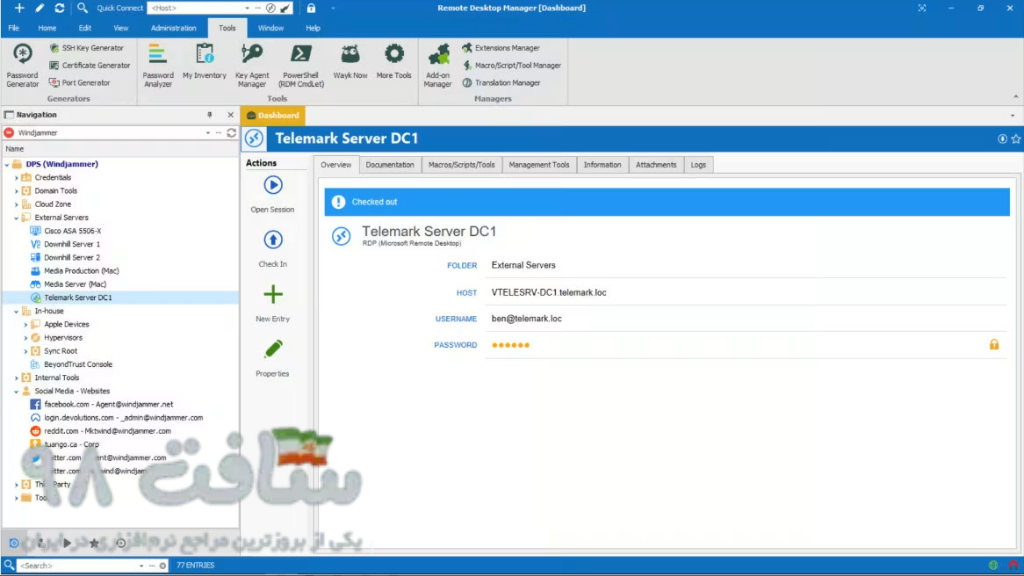Click the refresh icon in title bar
Viewport: 1024px width, 576px height.
pos(59,8)
